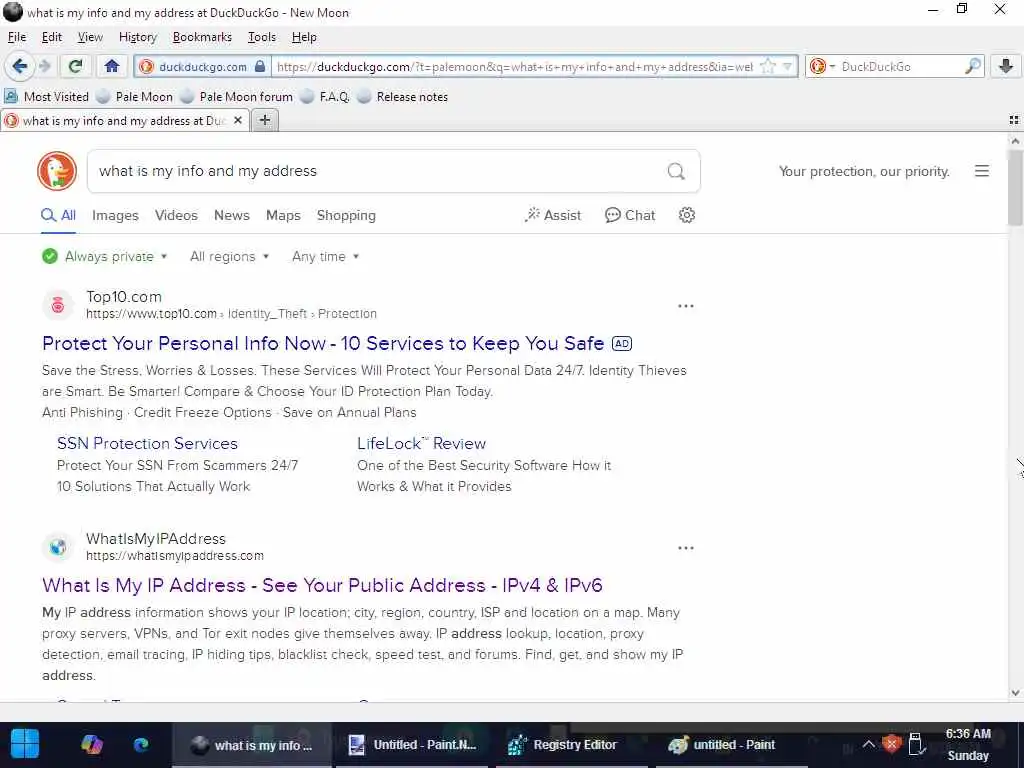Close the DuckDuckGo search tab
This screenshot has height=768, width=1024.
coord(238,120)
